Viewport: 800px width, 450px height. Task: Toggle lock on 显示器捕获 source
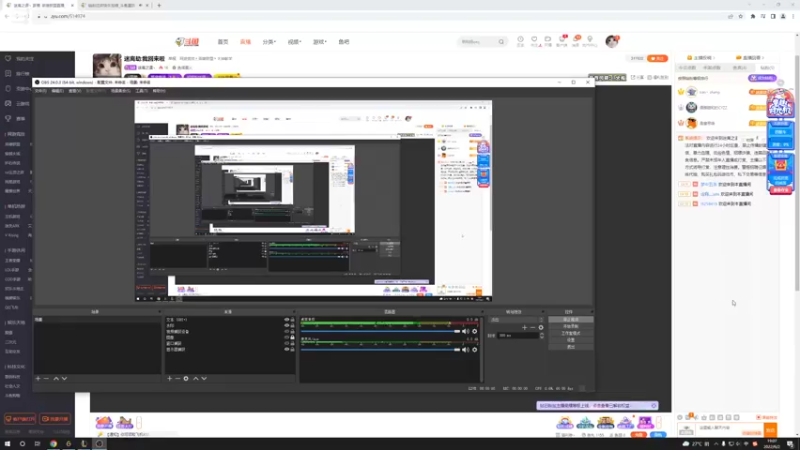[292, 349]
